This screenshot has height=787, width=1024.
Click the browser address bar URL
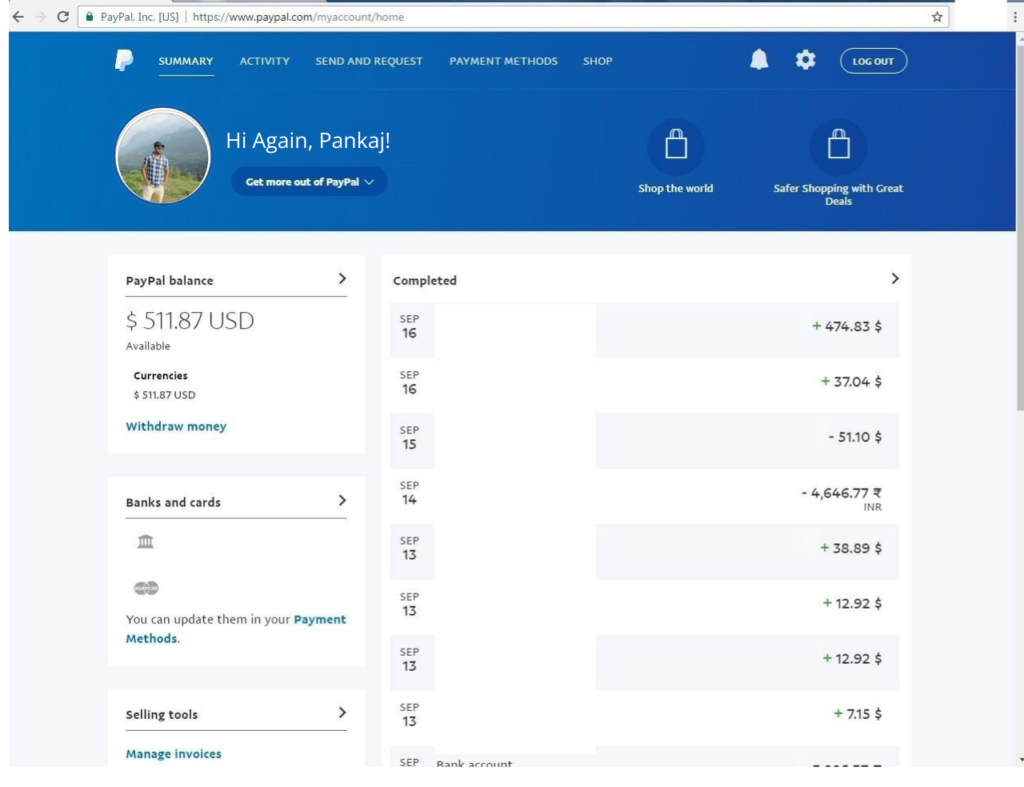(x=298, y=17)
